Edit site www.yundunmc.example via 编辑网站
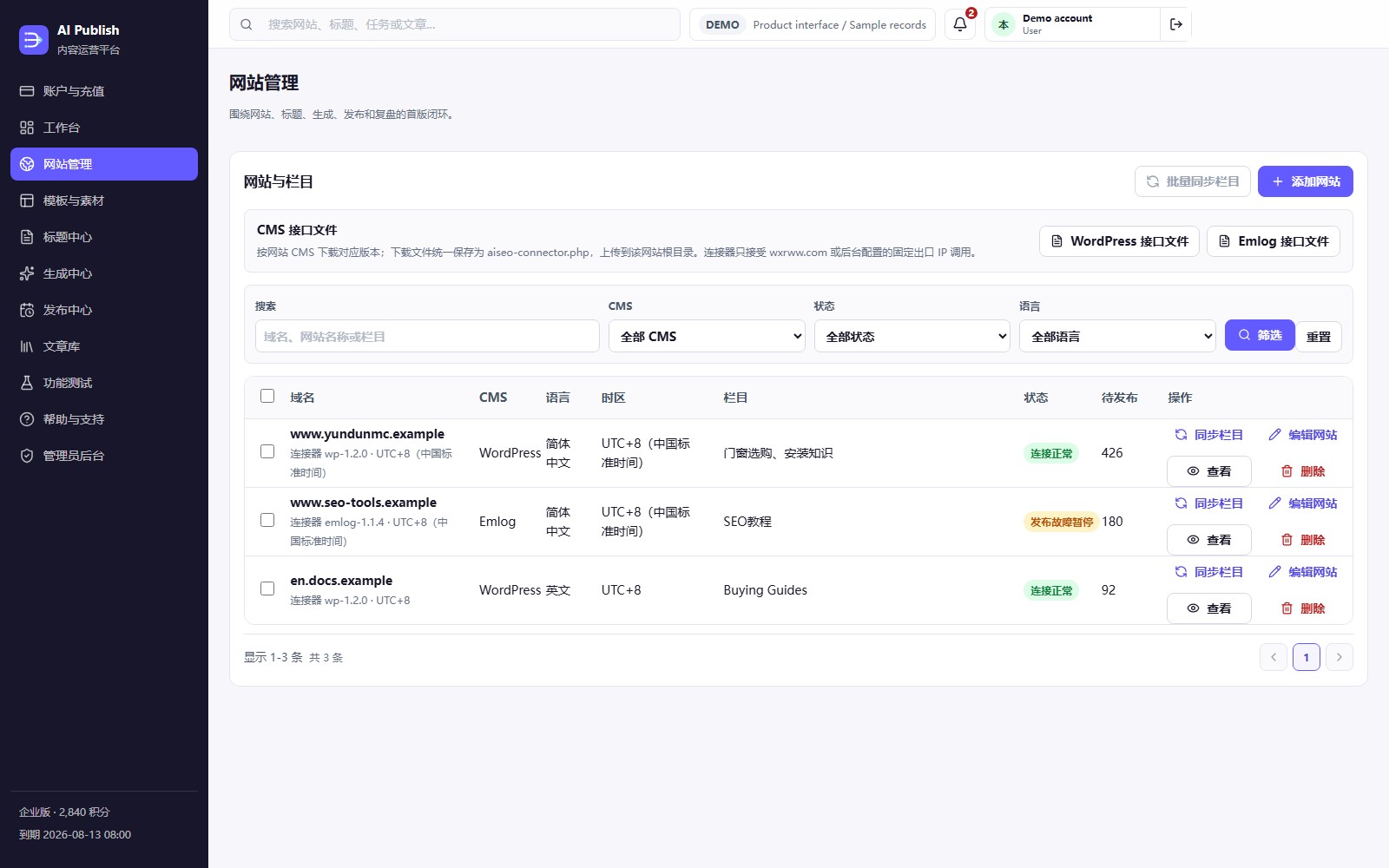 click(1303, 435)
